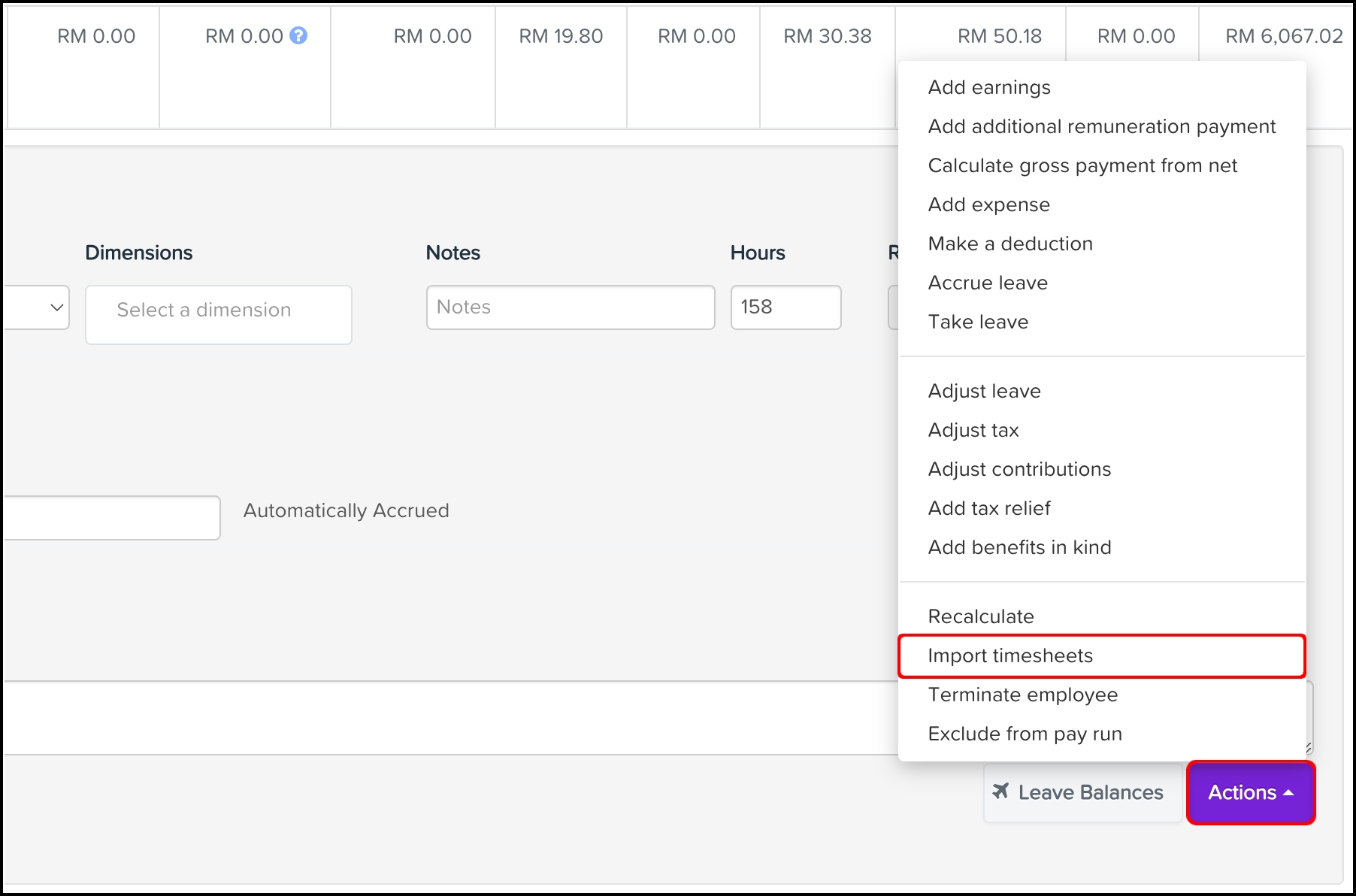
Task: Click Add expense in the menu
Action: [988, 204]
